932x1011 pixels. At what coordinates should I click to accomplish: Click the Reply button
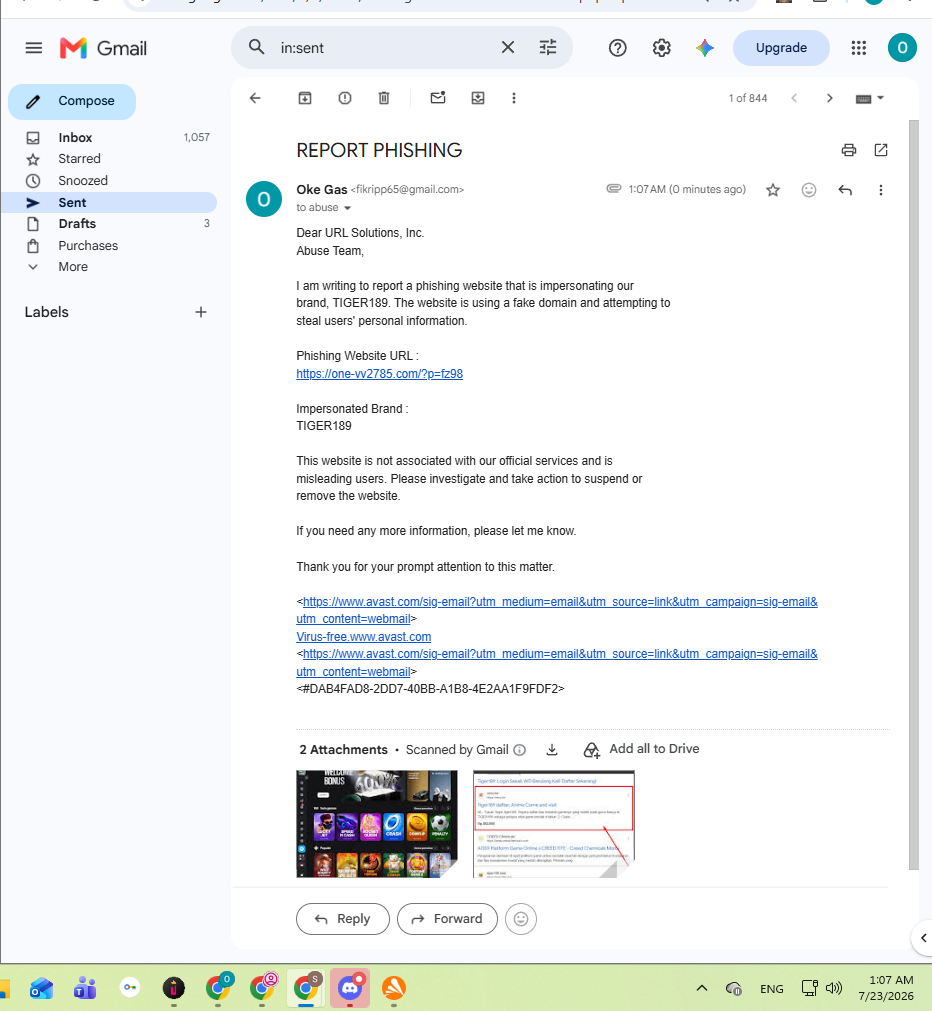(x=342, y=919)
